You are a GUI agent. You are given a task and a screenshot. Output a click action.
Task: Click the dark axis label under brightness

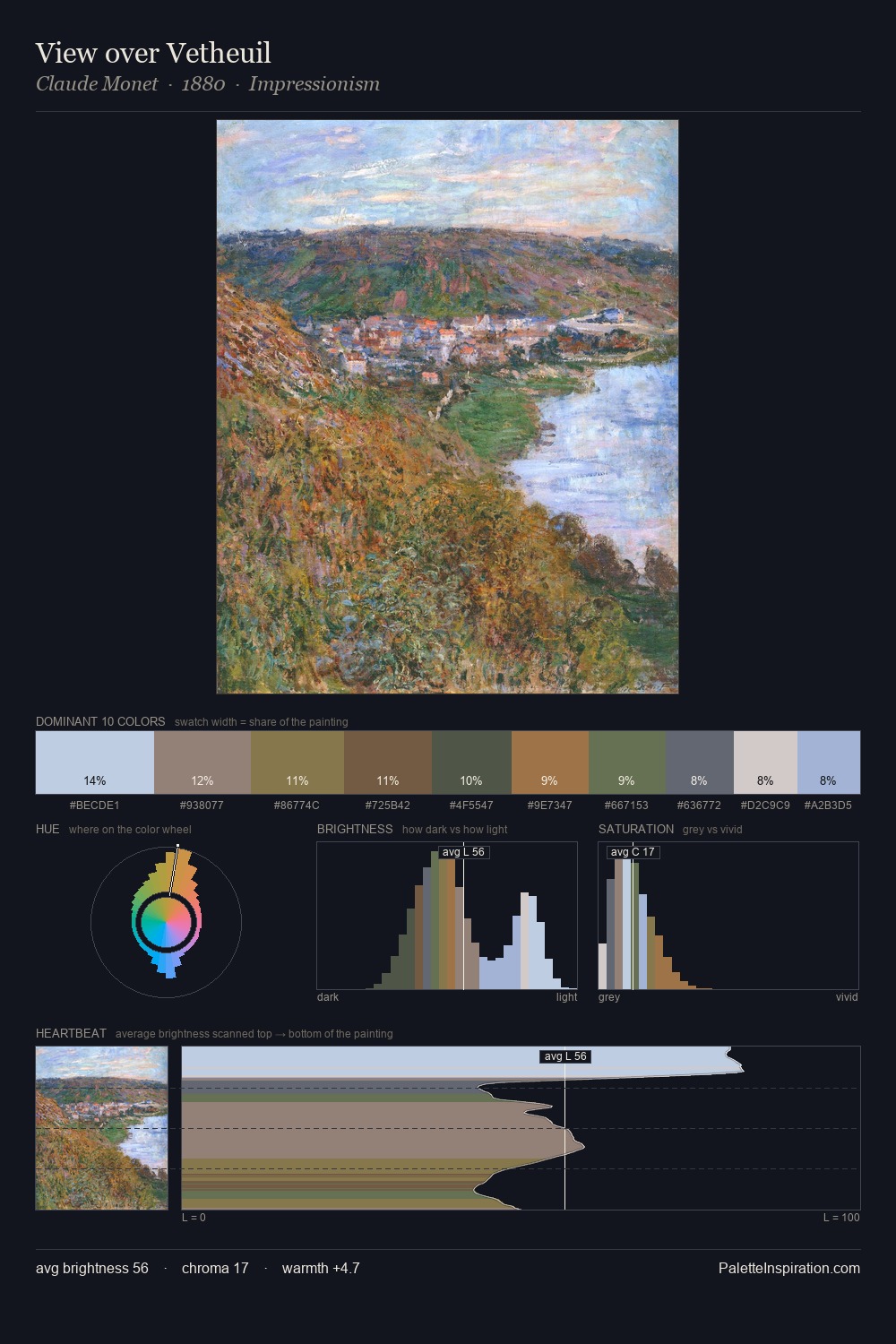328,997
